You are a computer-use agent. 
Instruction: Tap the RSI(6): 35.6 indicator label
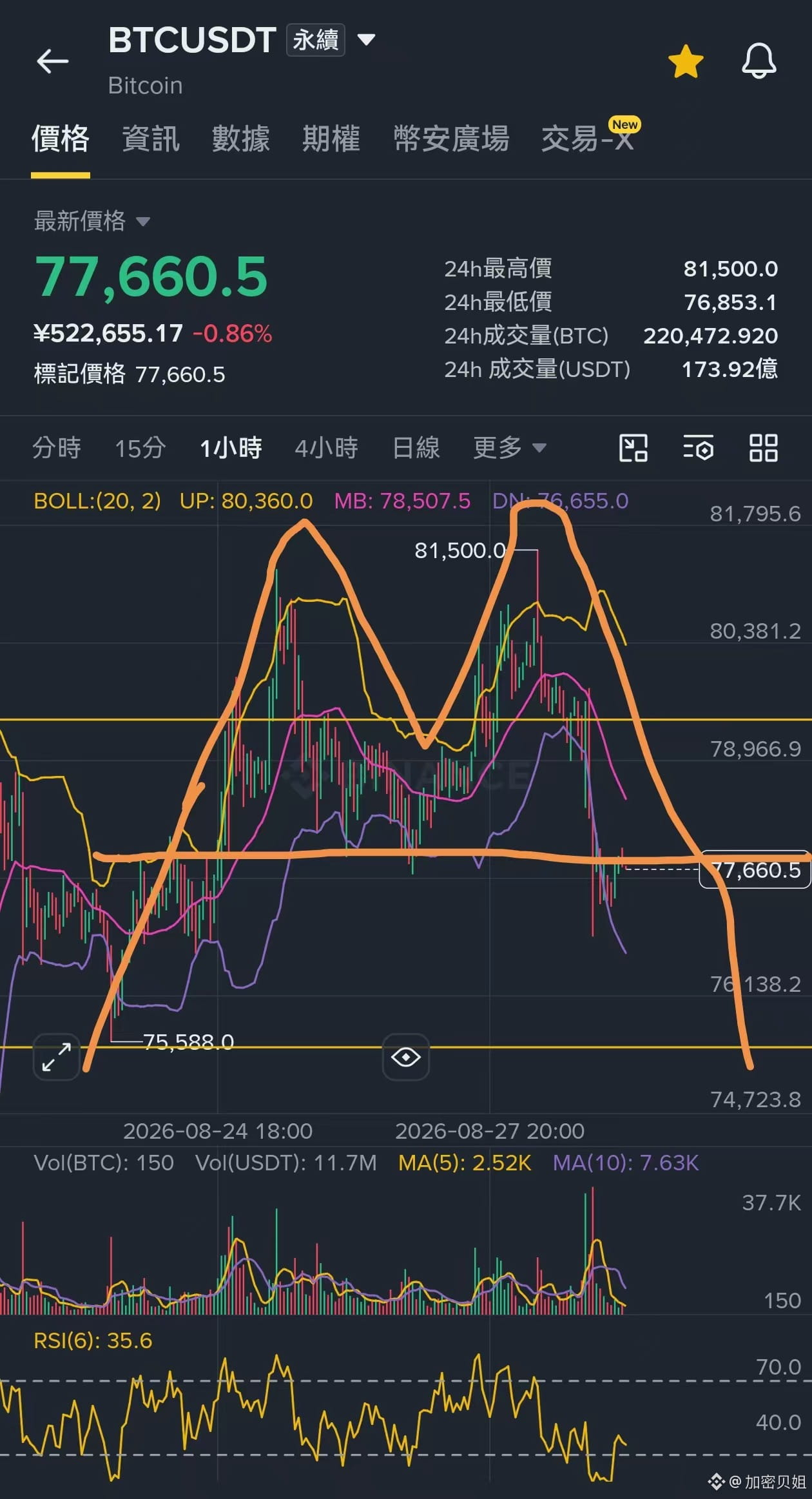coord(93,1340)
